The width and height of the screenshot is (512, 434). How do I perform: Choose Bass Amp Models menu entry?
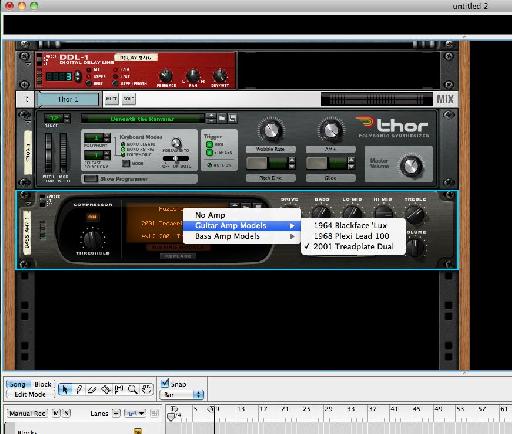(x=242, y=236)
